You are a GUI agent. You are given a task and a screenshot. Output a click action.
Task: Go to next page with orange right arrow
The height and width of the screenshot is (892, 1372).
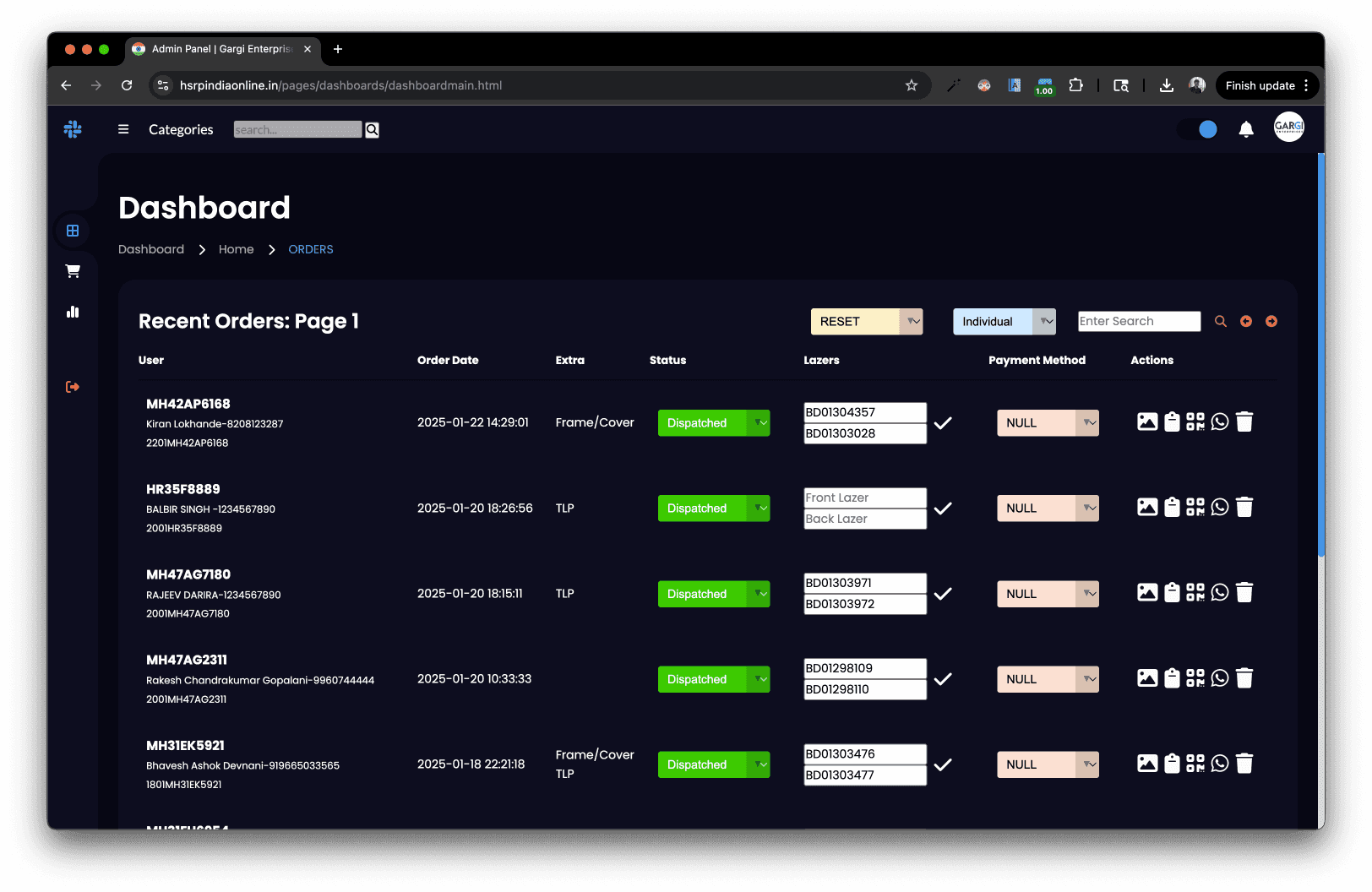point(1271,321)
